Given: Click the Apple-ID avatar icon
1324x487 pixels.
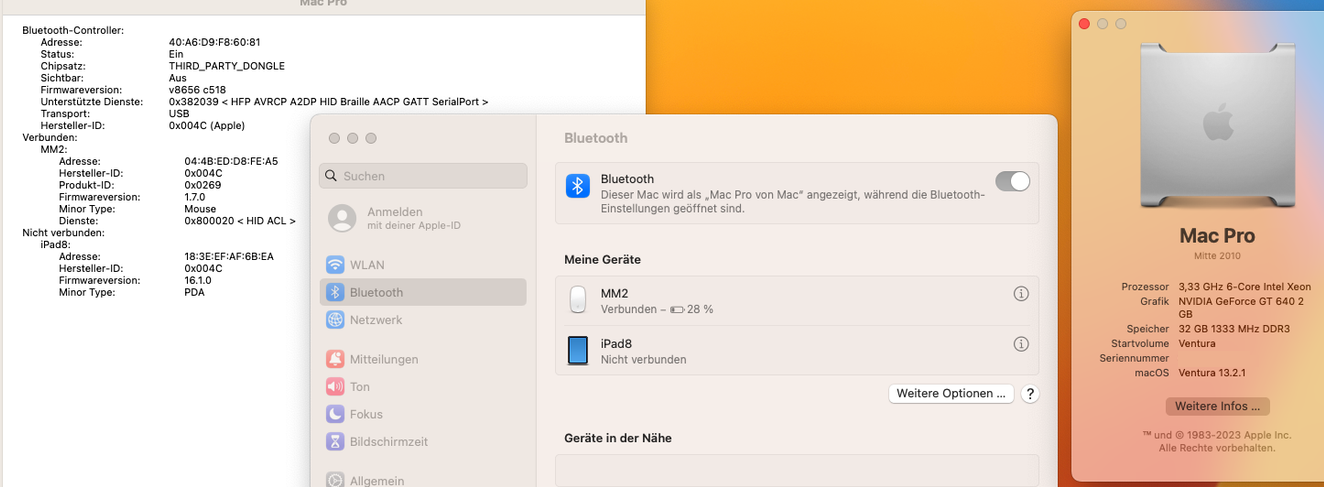Looking at the screenshot, I should [342, 218].
